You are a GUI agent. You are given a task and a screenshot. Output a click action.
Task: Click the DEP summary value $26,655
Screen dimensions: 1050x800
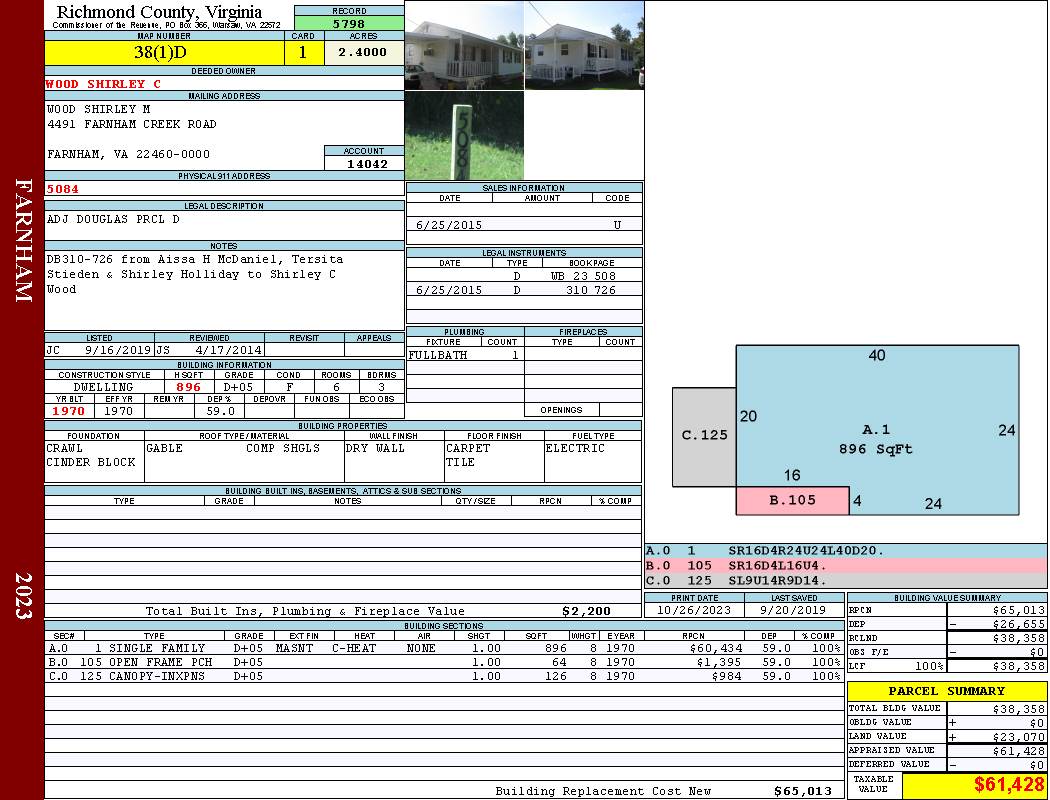tap(1019, 624)
